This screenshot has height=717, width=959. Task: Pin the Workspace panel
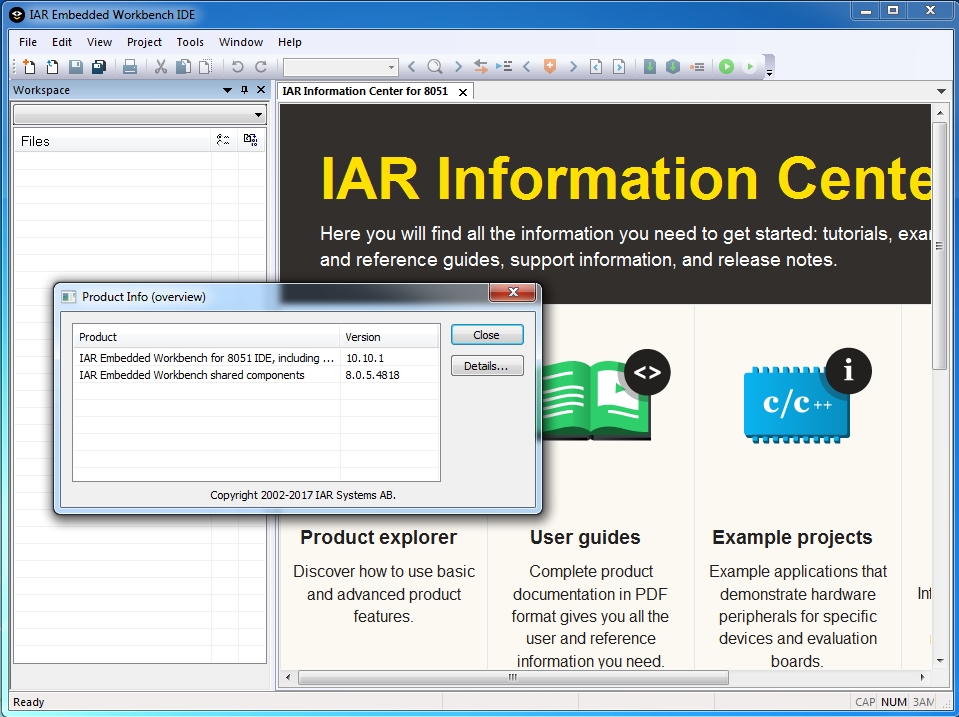pos(244,90)
